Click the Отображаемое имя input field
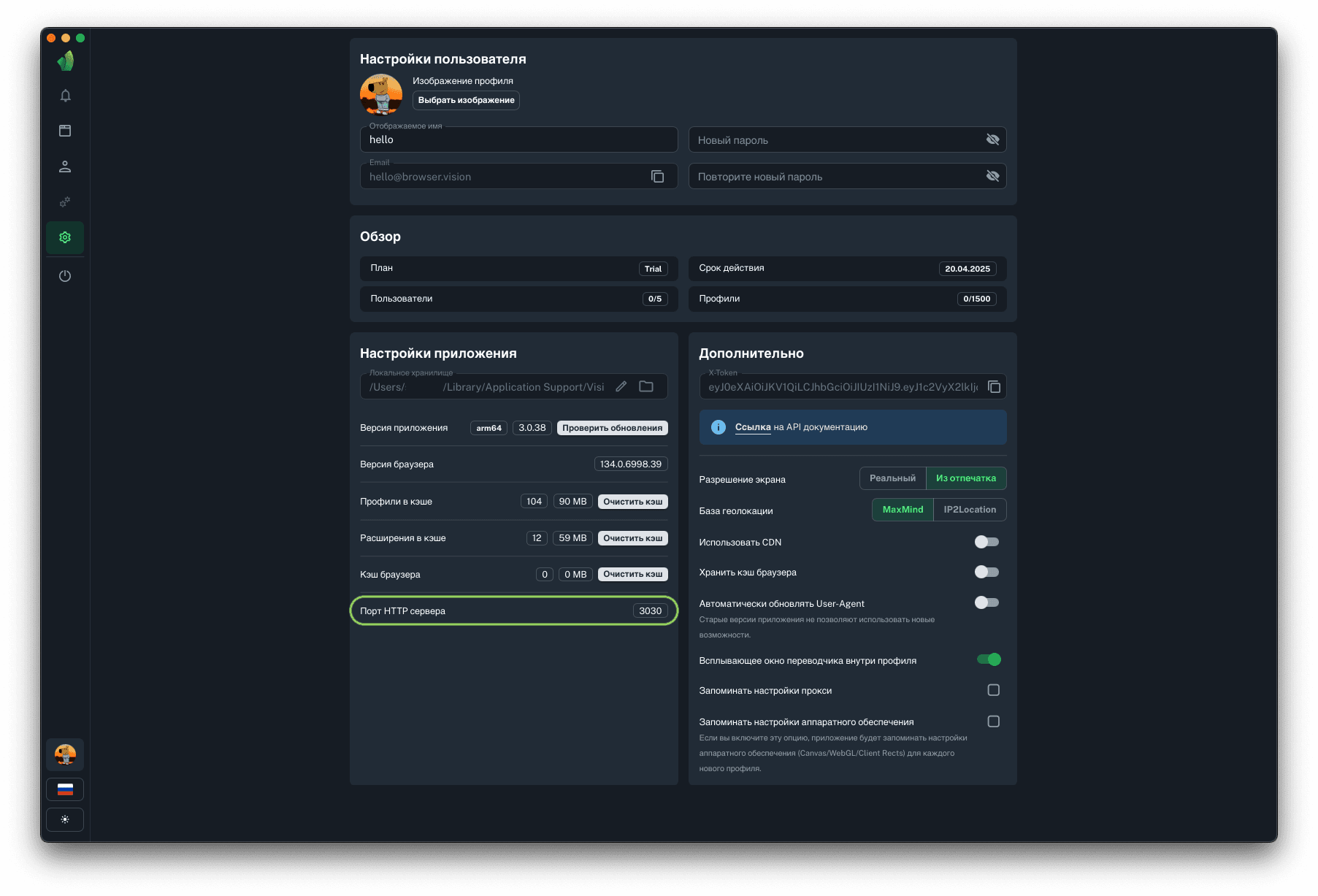 518,139
